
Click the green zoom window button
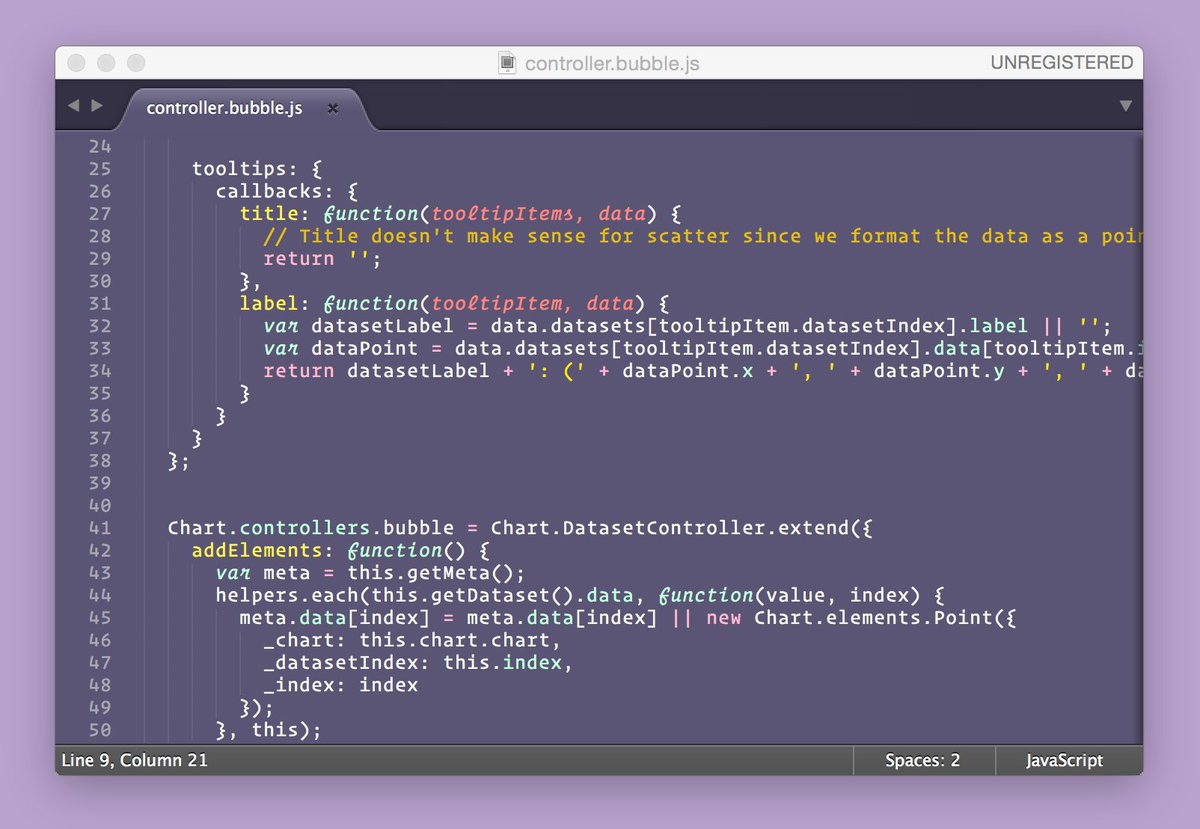tap(135, 63)
